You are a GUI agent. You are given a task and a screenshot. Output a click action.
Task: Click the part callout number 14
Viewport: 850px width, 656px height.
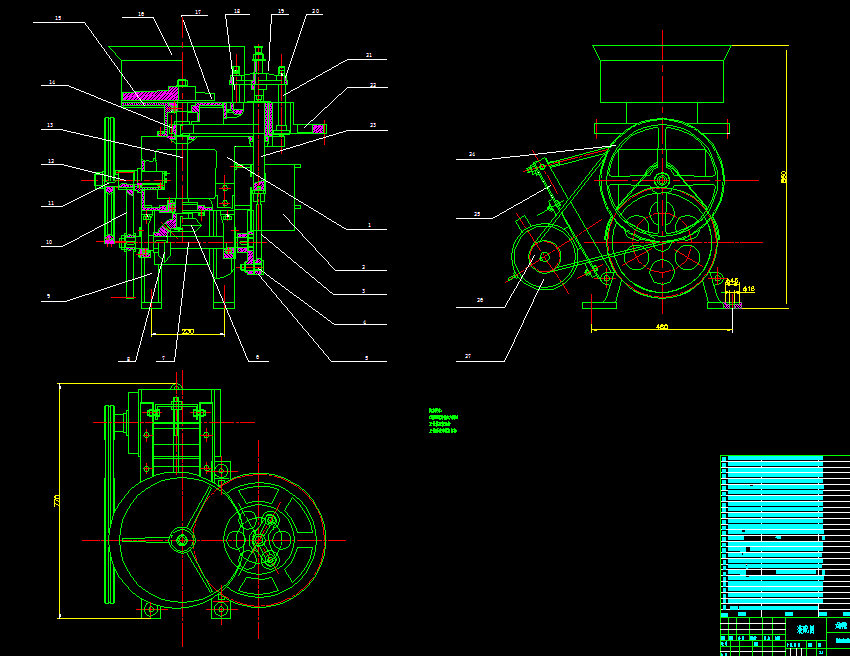click(x=52, y=82)
